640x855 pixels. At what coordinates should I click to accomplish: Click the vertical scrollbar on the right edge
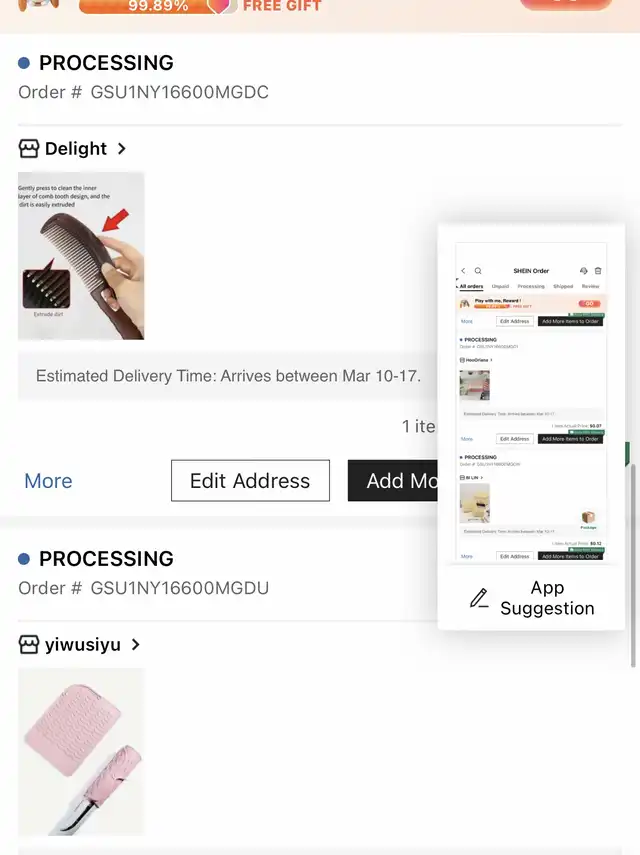[633, 565]
